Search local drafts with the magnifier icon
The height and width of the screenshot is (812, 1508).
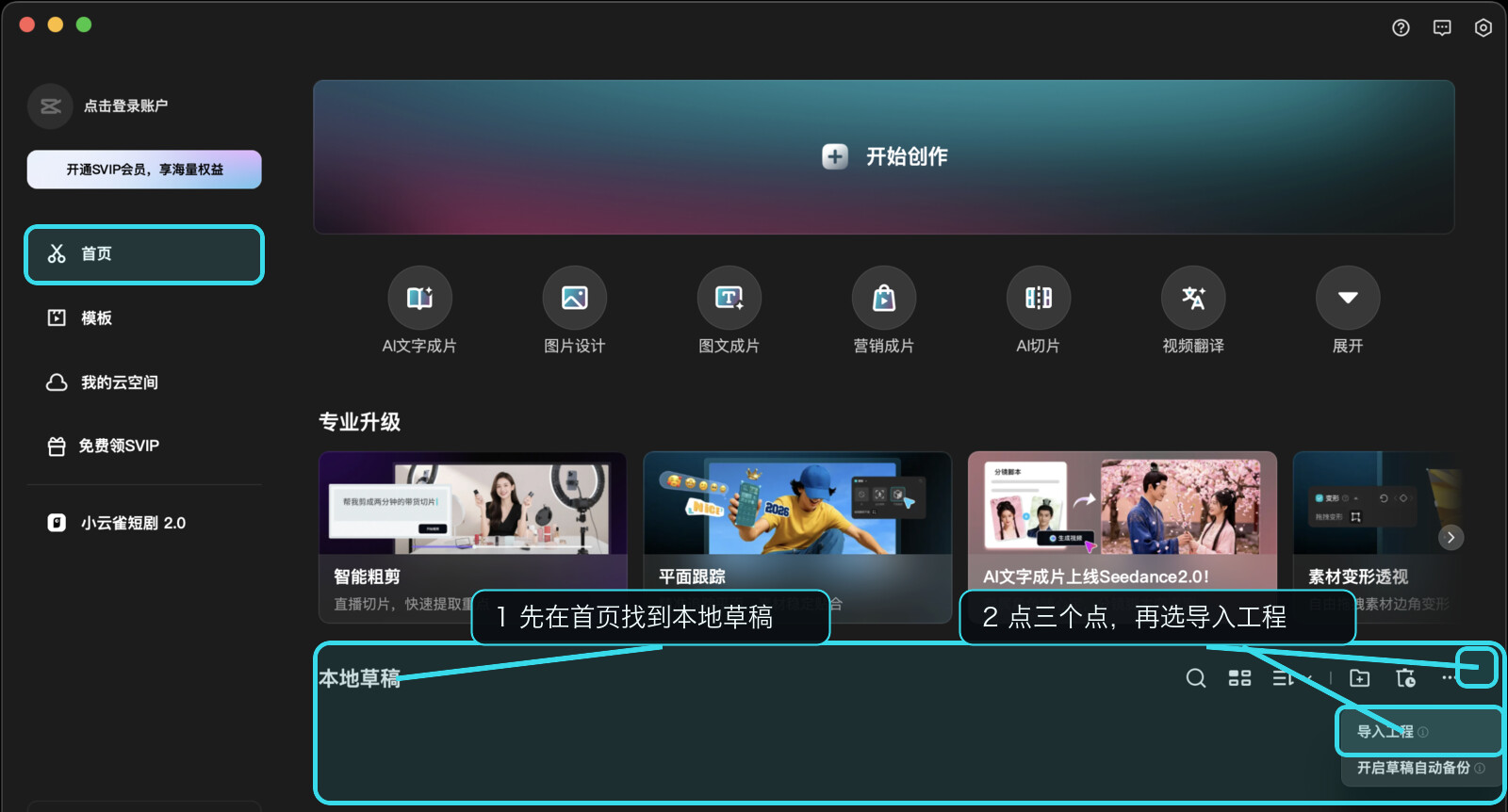point(1196,678)
